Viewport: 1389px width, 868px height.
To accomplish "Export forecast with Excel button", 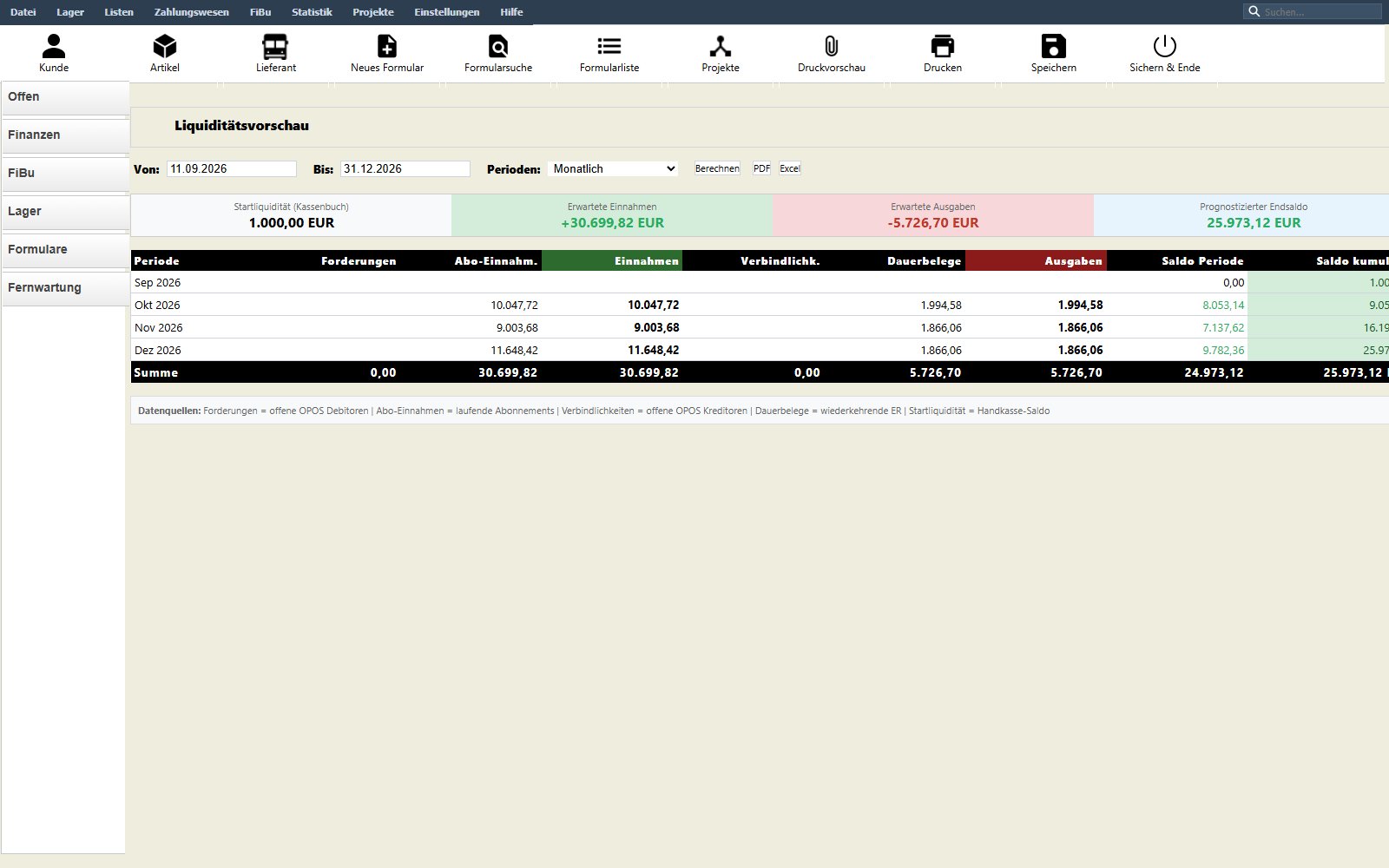I will point(790,168).
